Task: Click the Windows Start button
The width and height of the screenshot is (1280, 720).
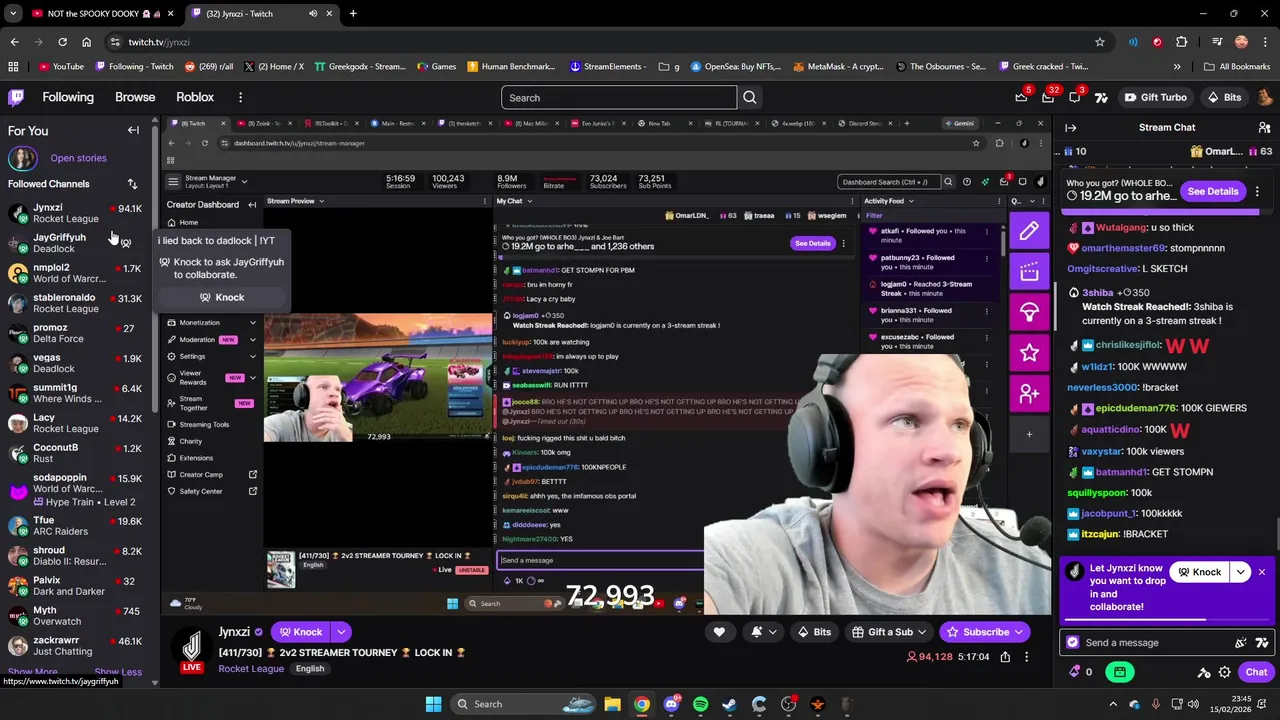Action: click(433, 704)
